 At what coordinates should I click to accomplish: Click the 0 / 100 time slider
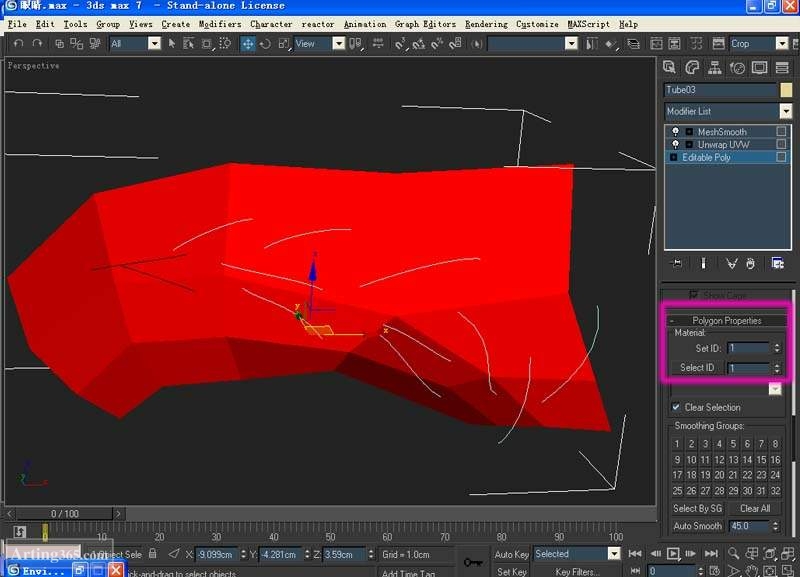click(x=65, y=514)
